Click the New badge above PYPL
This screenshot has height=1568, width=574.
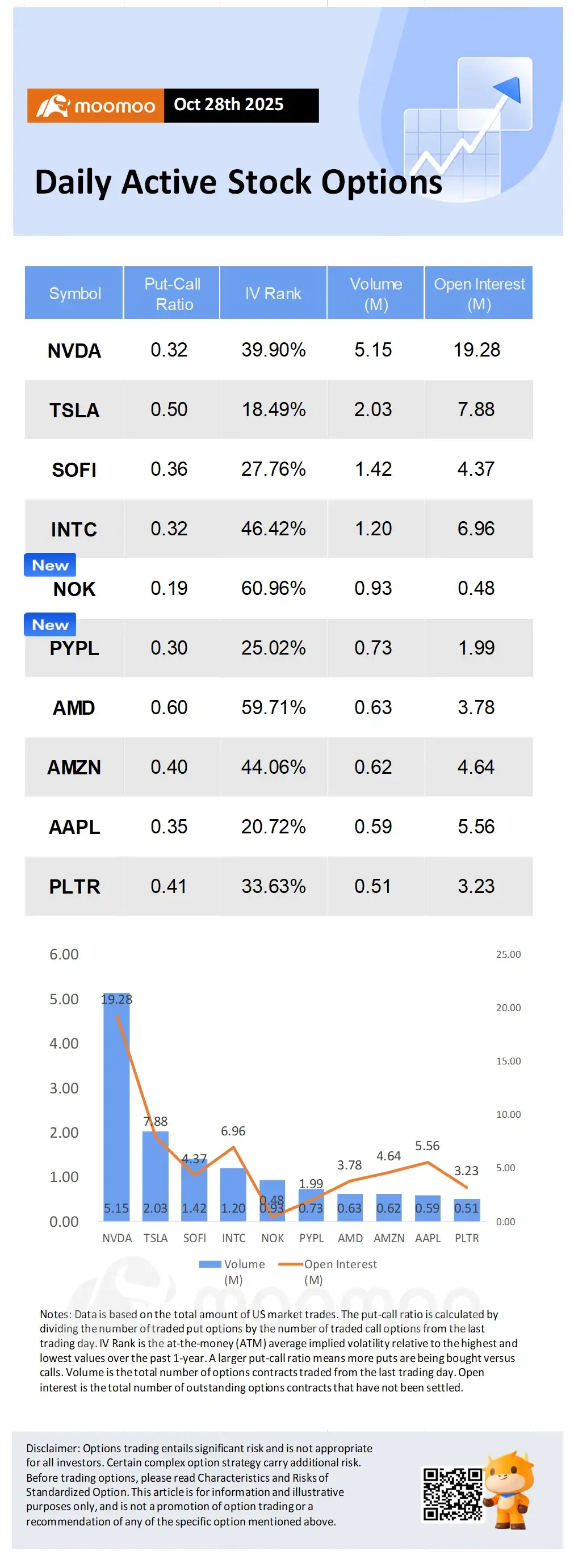pyautogui.click(x=50, y=624)
